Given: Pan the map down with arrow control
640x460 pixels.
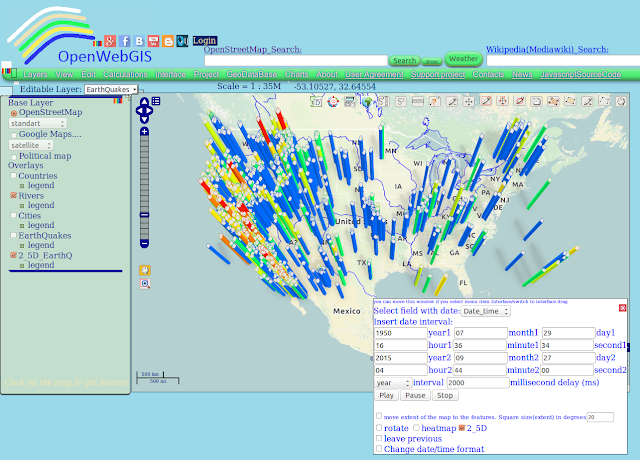Looking at the screenshot, I should [x=144, y=119].
